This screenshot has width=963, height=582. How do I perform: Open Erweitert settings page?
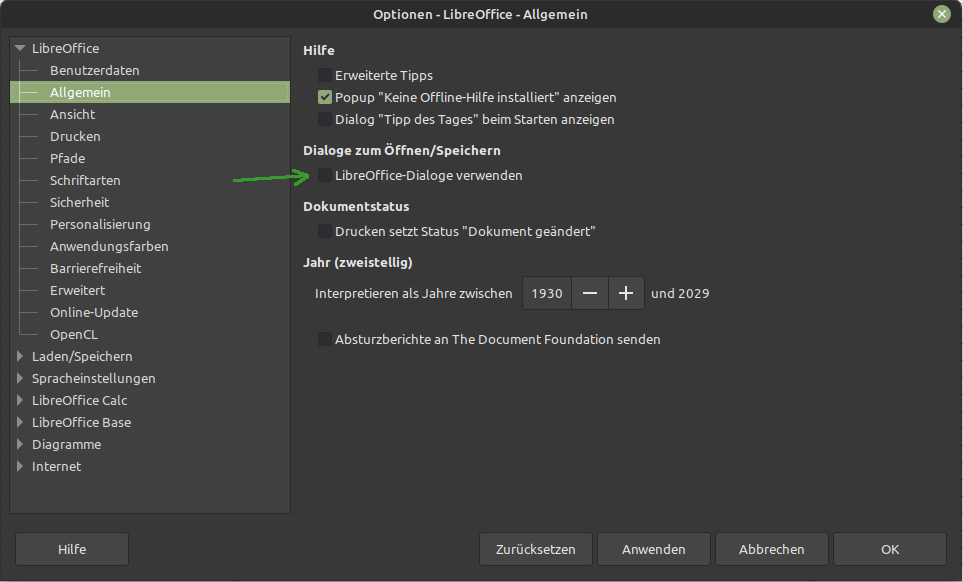[x=77, y=290]
